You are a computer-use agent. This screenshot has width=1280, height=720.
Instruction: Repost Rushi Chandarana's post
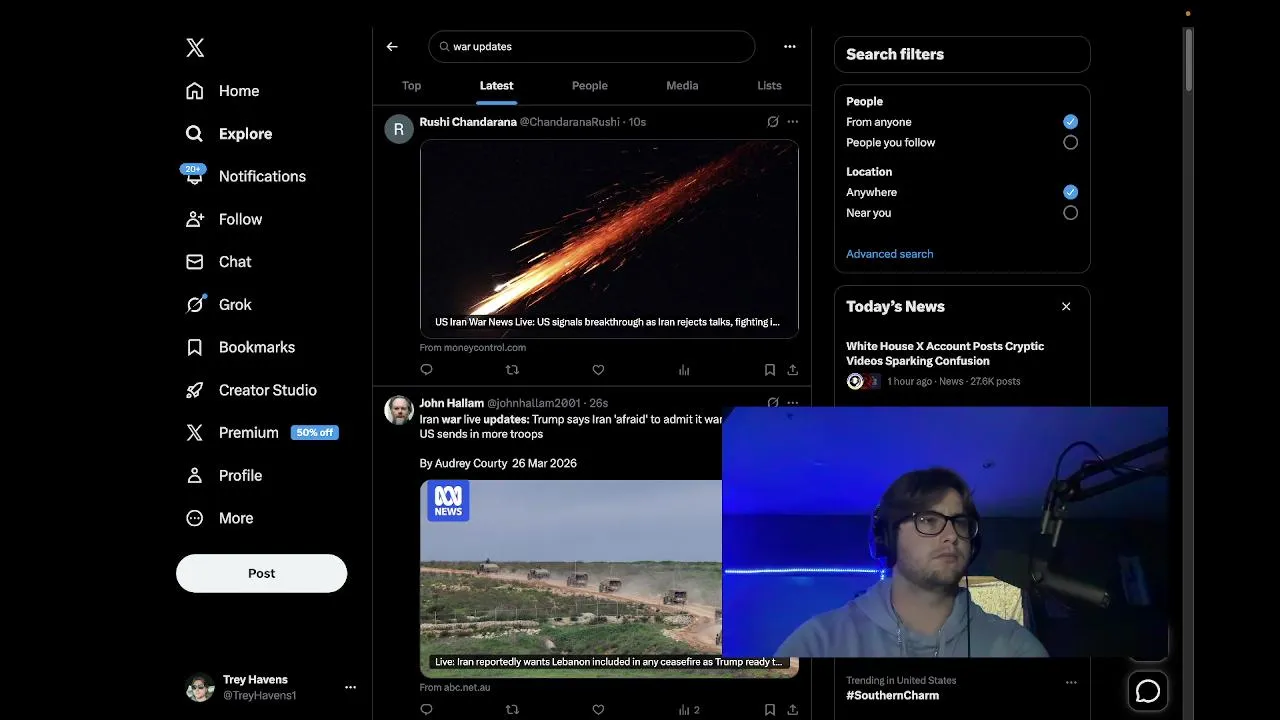[512, 370]
